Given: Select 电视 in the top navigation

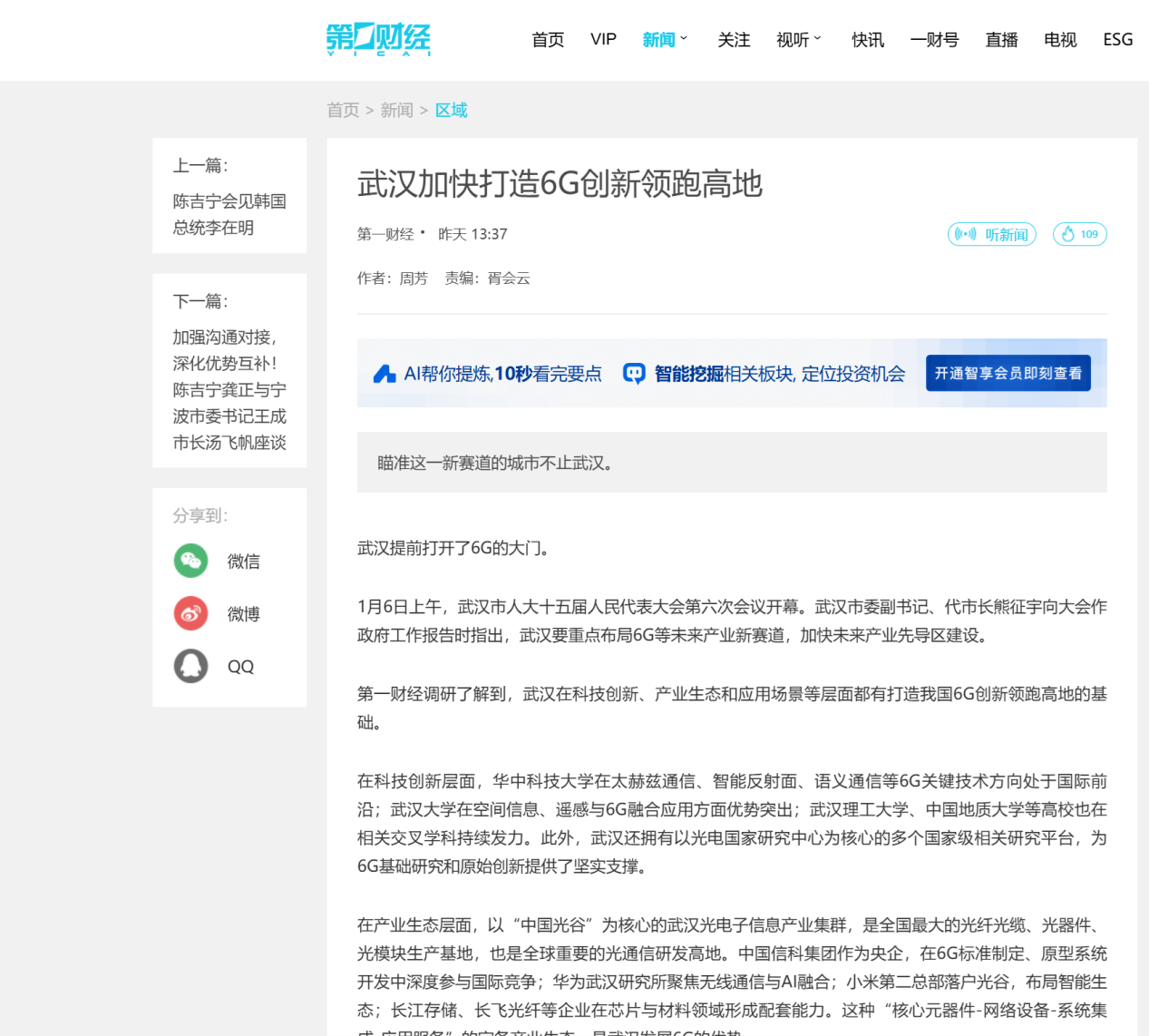Looking at the screenshot, I should pyautogui.click(x=1060, y=40).
